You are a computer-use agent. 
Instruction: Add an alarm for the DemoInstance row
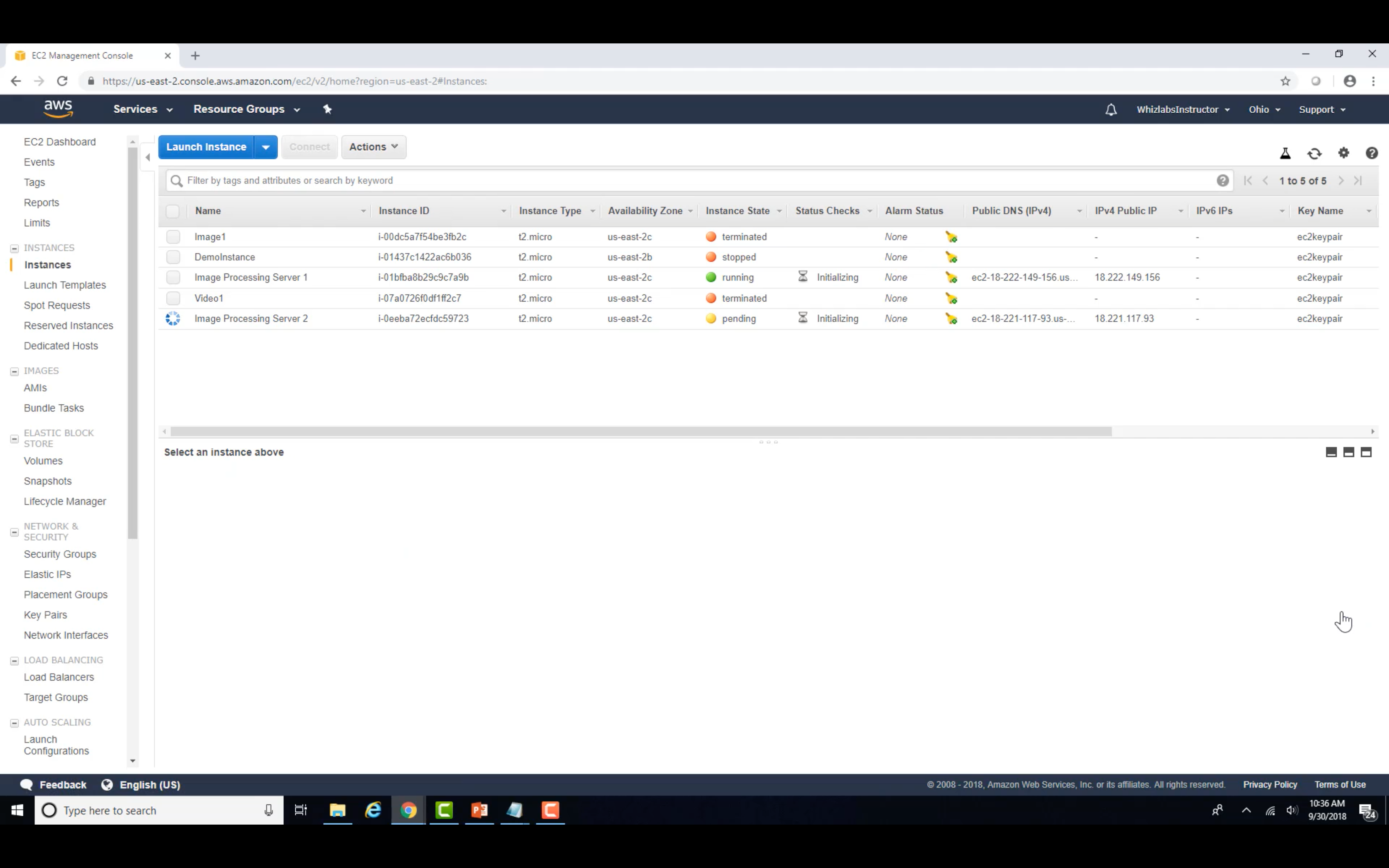click(951, 257)
